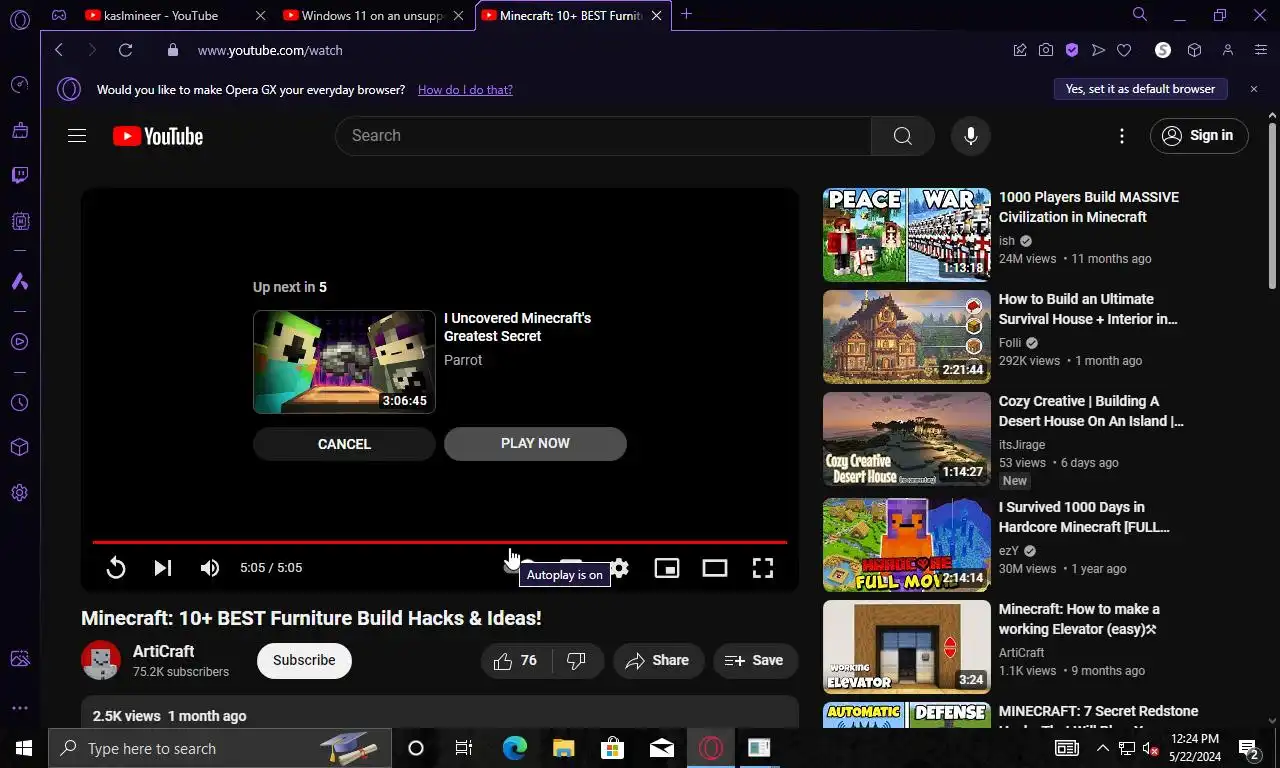Open ArtiCraft channel name link
The height and width of the screenshot is (768, 1280).
click(x=164, y=651)
